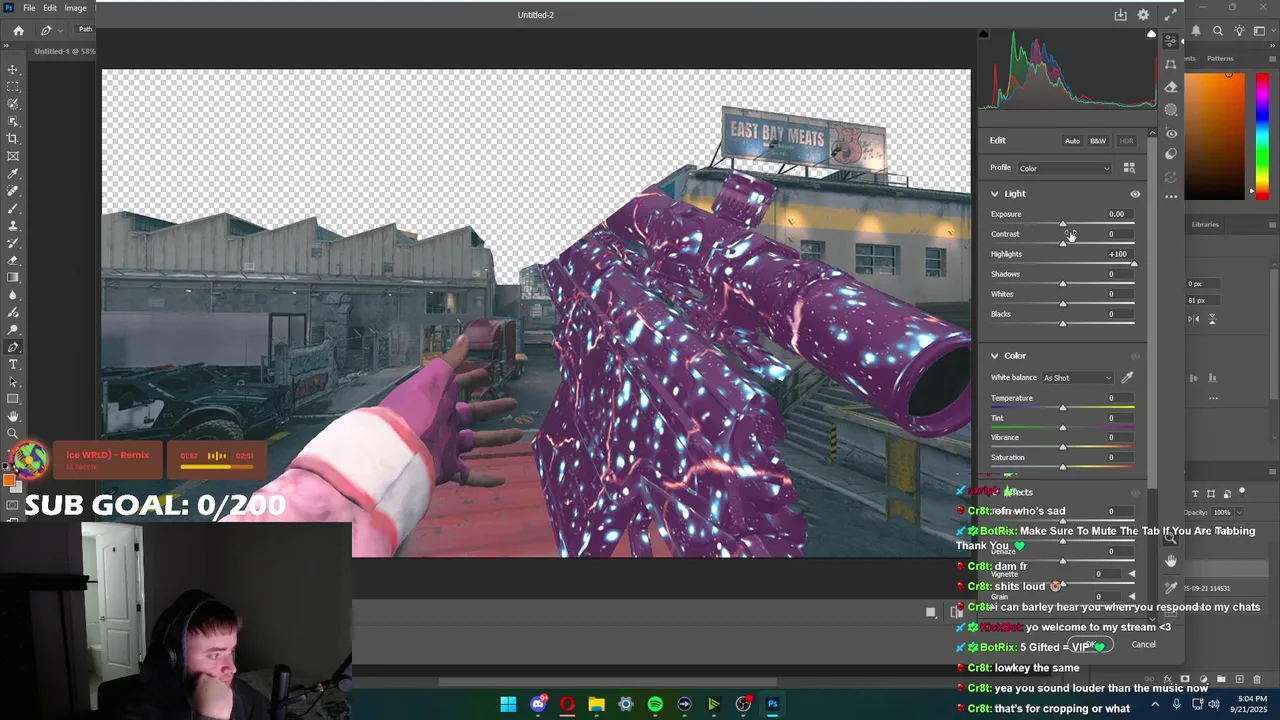Click the B&W button
The height and width of the screenshot is (720, 1280).
pos(1098,141)
